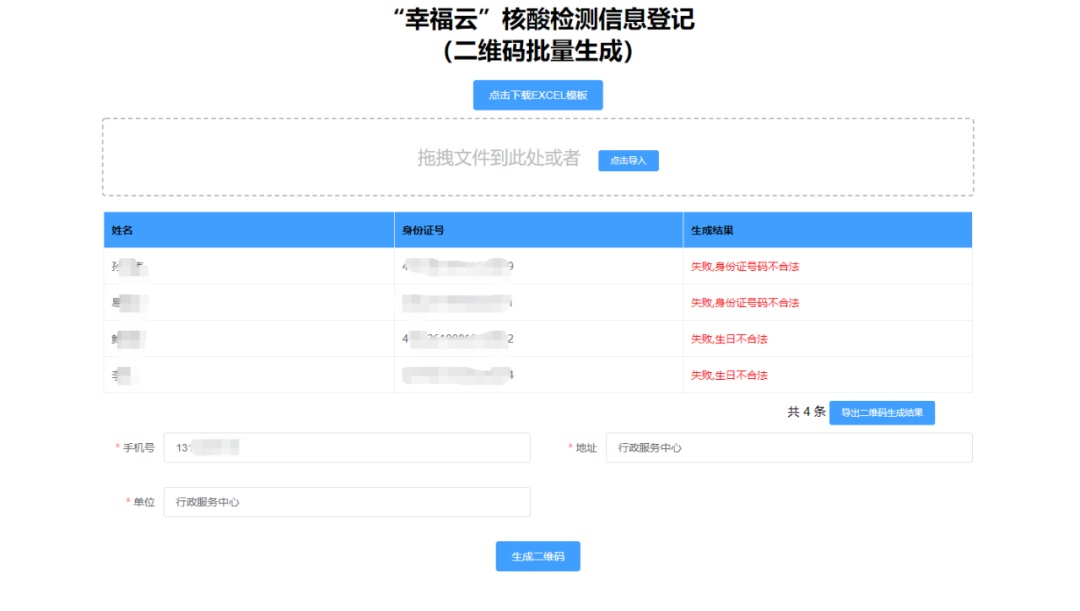The width and height of the screenshot is (1080, 611).
Task: Click the 点击下载EXCEL模板 button
Action: pyautogui.click(x=537, y=95)
